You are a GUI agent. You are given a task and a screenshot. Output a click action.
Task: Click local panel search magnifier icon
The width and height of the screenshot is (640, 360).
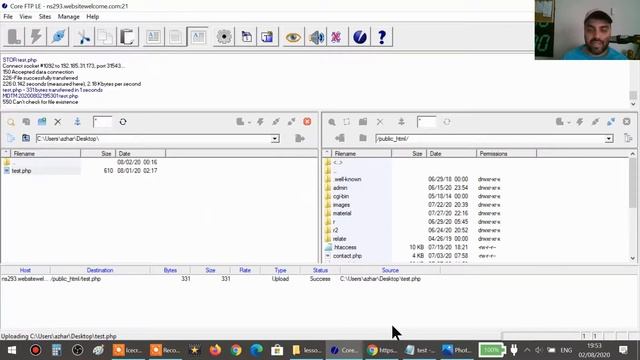(11, 122)
